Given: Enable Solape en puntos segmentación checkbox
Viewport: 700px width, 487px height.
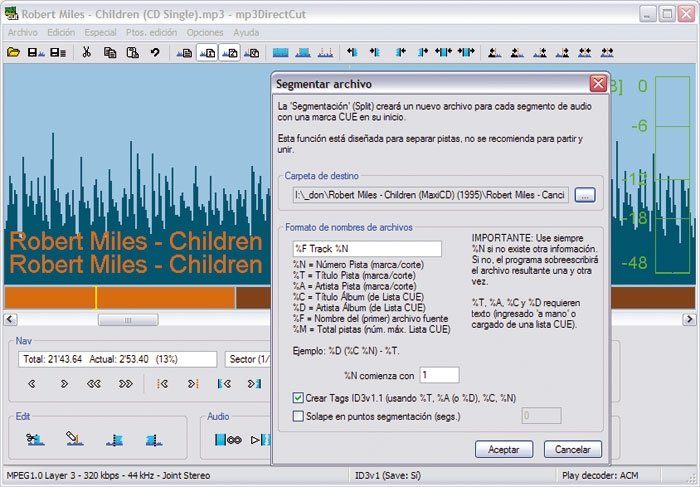Looking at the screenshot, I should pyautogui.click(x=298, y=416).
